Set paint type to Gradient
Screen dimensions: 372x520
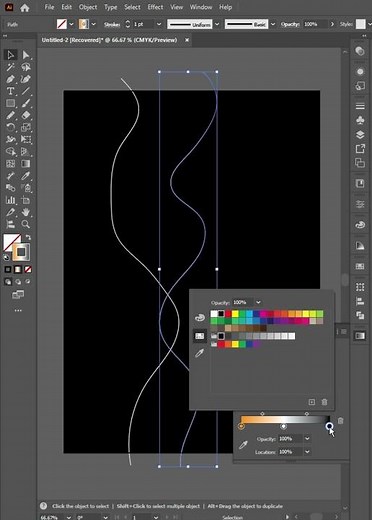(18, 269)
